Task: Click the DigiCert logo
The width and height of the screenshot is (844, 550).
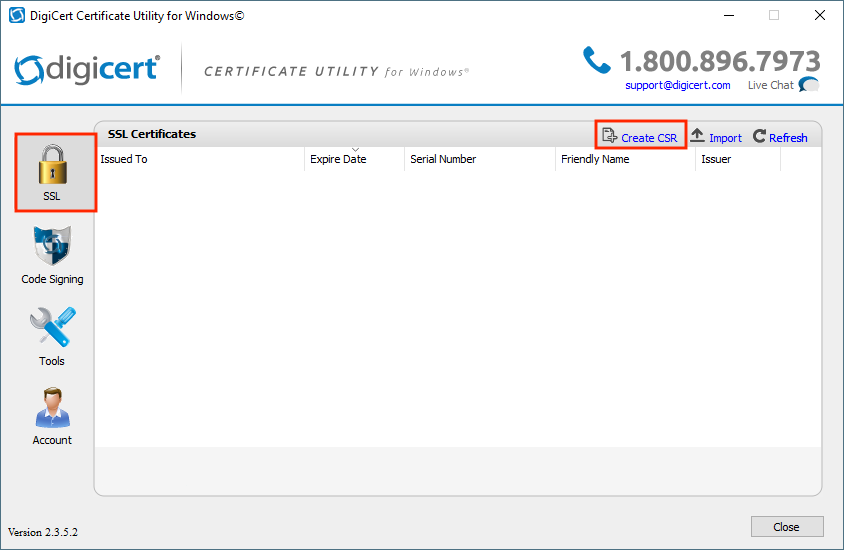Action: [88, 69]
